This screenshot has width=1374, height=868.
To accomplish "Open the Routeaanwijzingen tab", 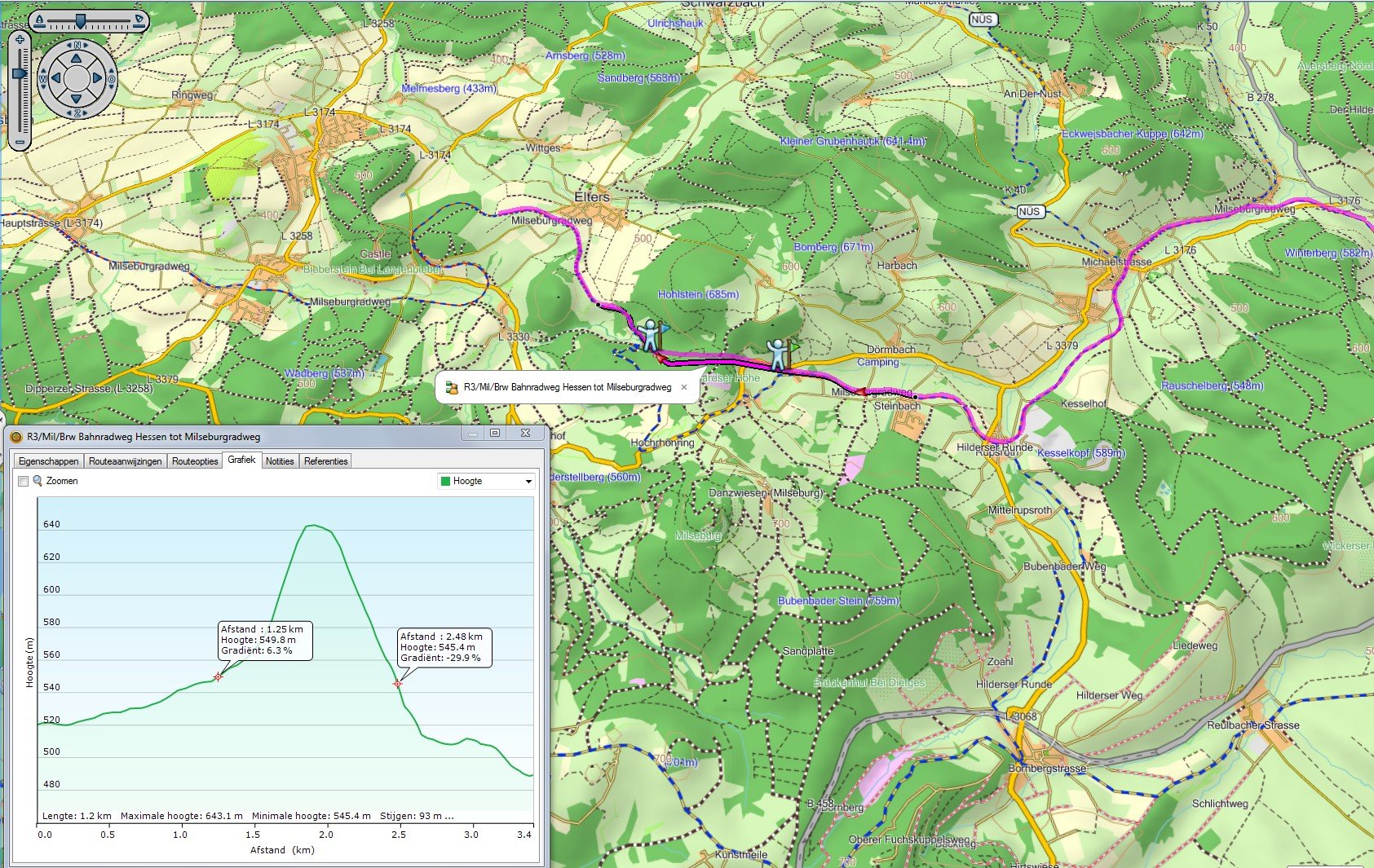I will pyautogui.click(x=125, y=461).
